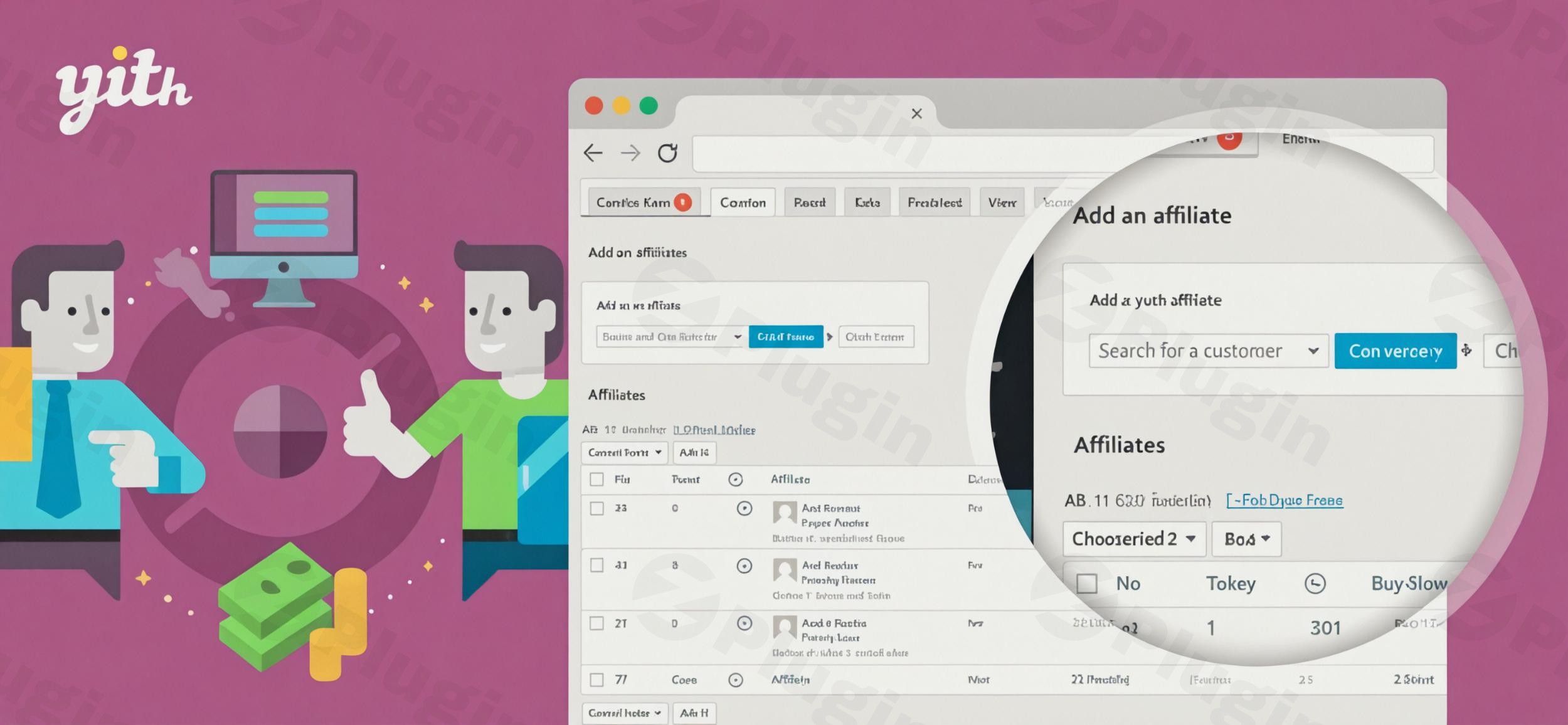Open avatar of affiliate 'Anl Romaut'

785,512
